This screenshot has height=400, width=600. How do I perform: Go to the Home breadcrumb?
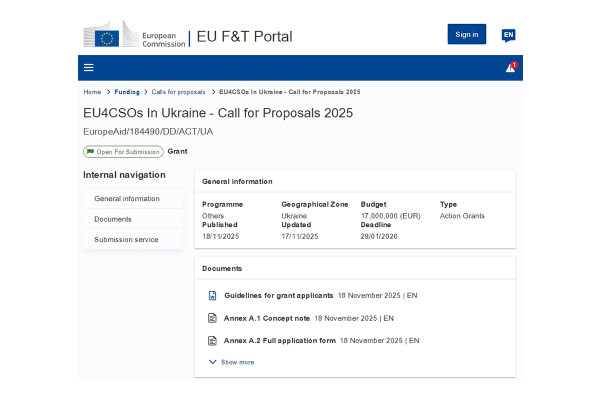pos(92,91)
